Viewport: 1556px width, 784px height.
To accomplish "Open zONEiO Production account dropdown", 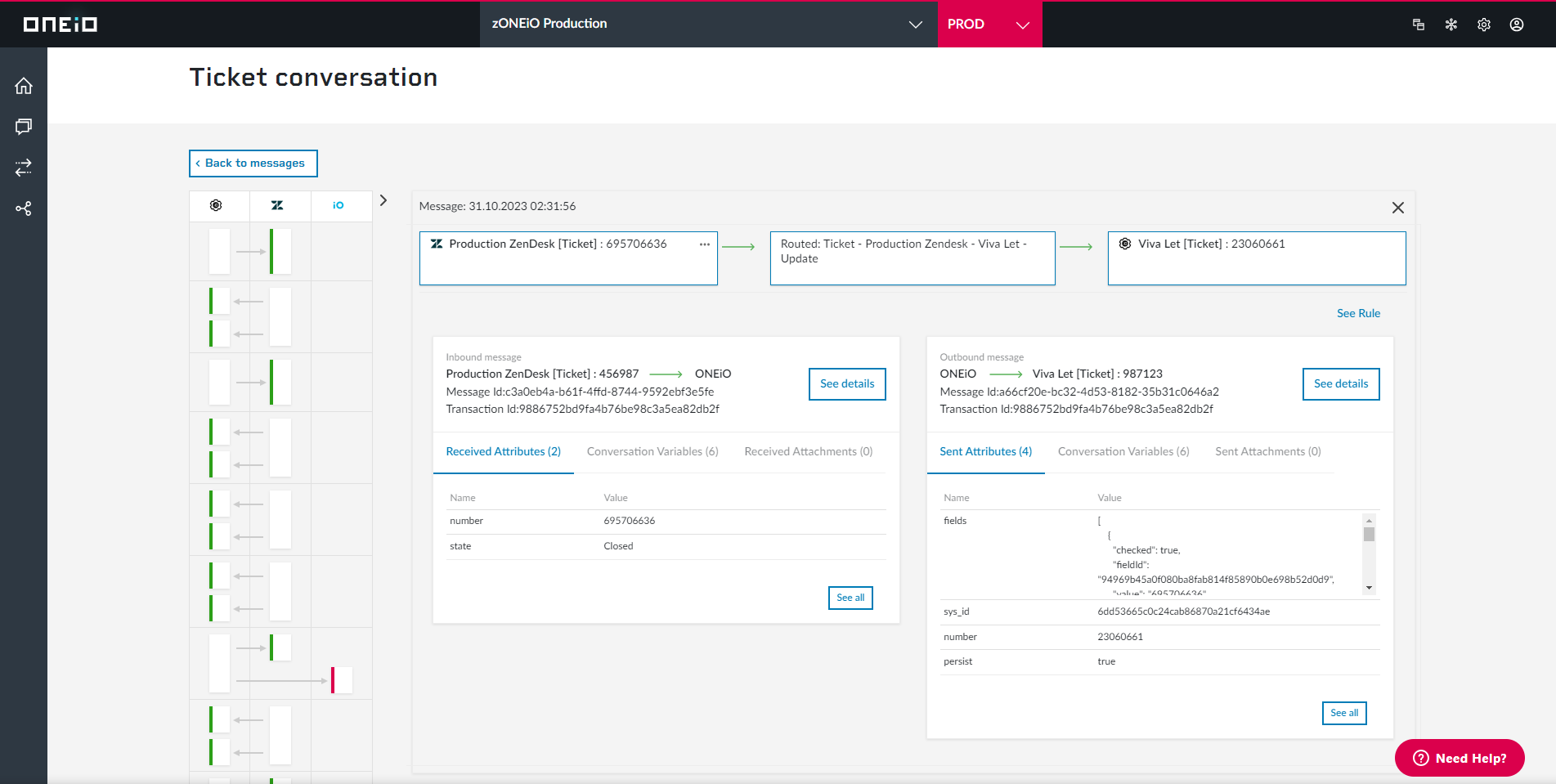I will pyautogui.click(x=709, y=25).
